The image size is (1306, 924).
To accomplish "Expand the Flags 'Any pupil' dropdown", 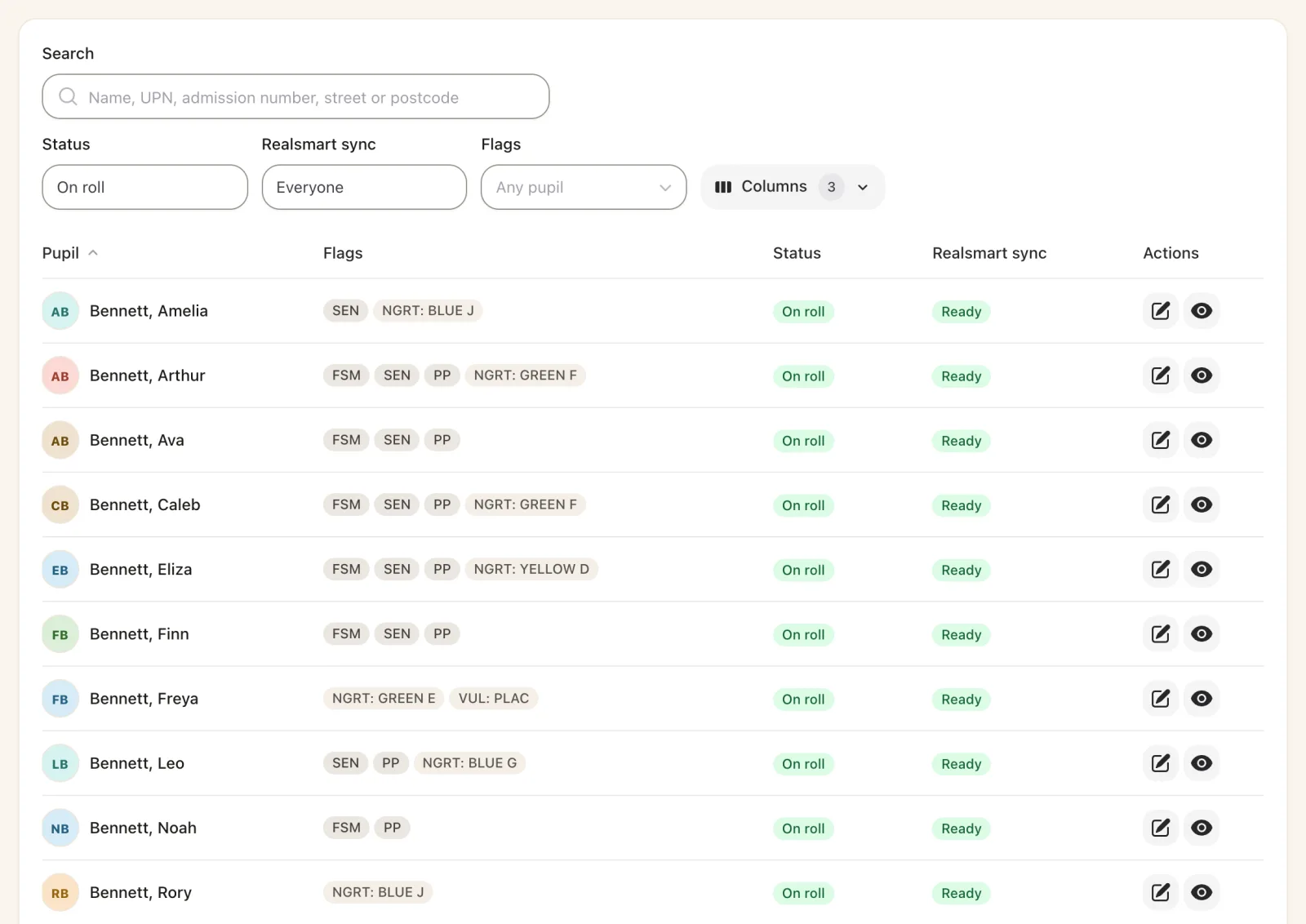I will click(584, 187).
